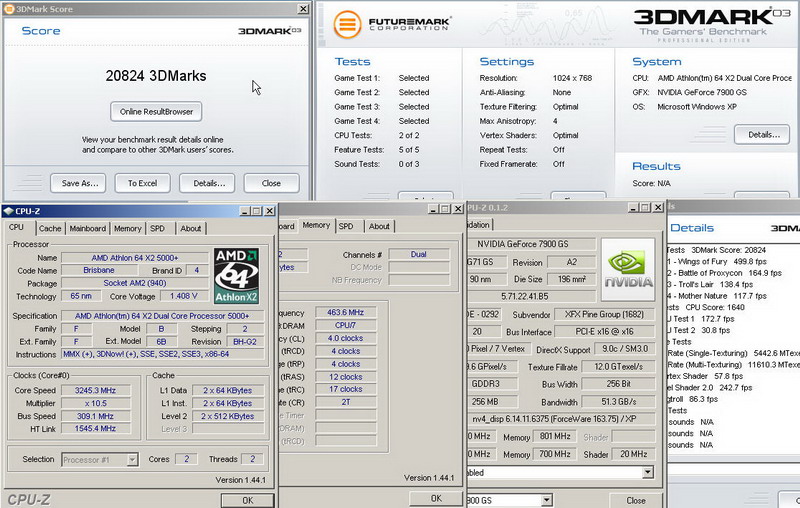Screen dimensions: 800x508
Task: Click the Bus Speed 309.1 MHz field
Action: tap(95, 416)
